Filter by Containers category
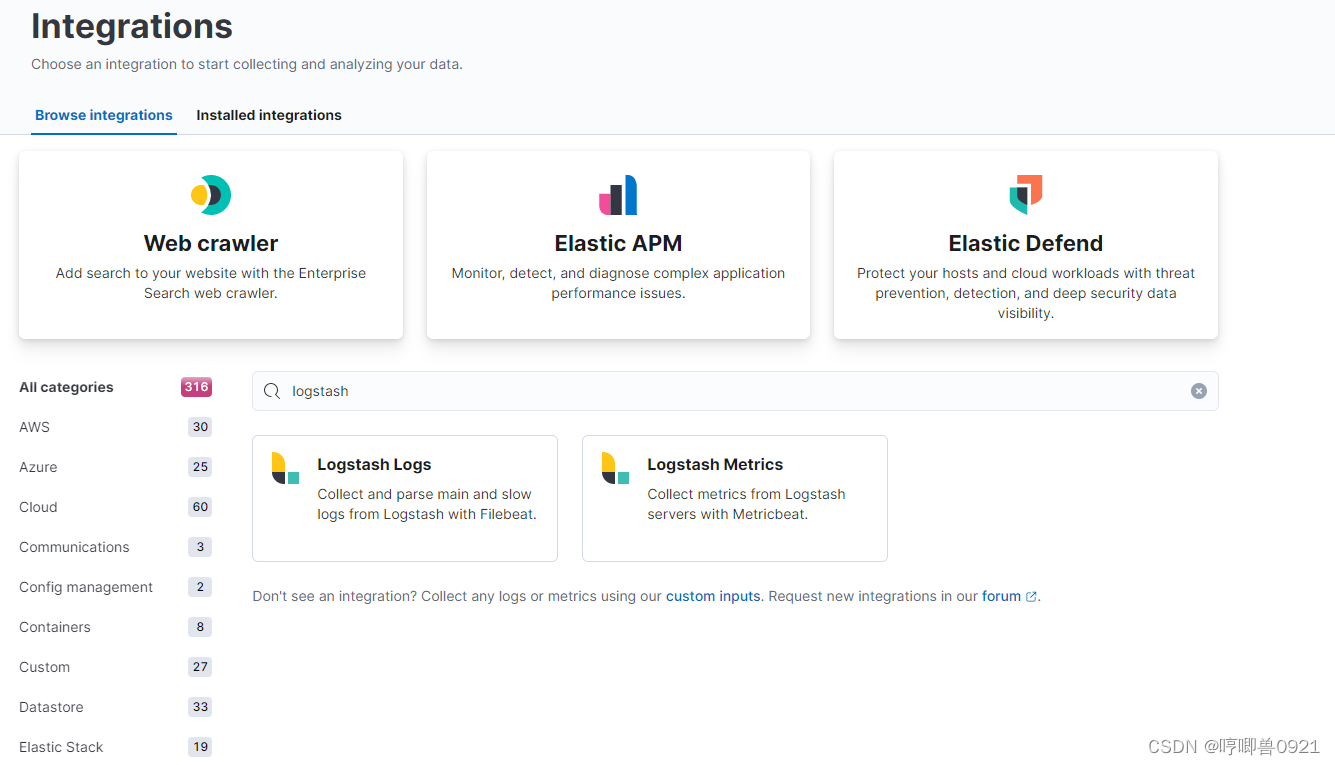The height and width of the screenshot is (765, 1335). tap(55, 627)
